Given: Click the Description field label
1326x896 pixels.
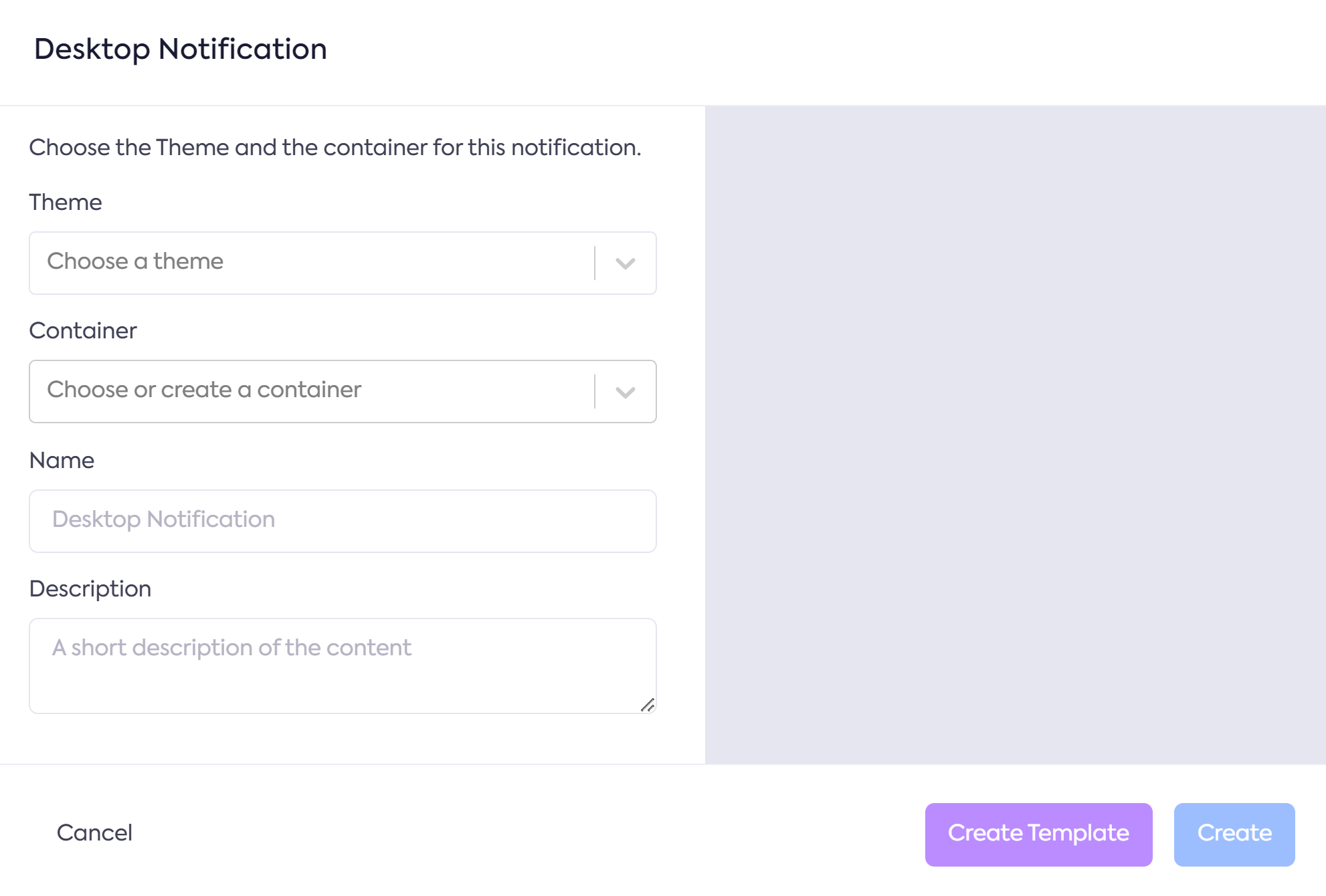Looking at the screenshot, I should 90,588.
